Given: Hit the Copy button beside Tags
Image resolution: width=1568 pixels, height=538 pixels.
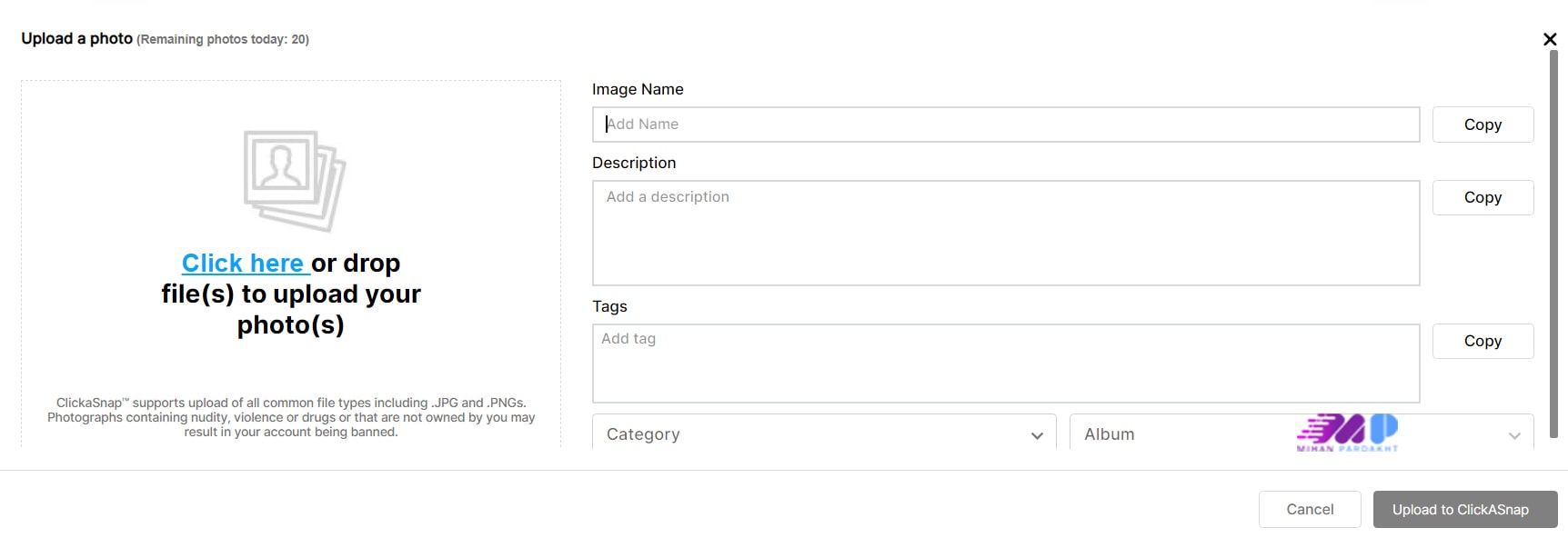Looking at the screenshot, I should click(1483, 341).
